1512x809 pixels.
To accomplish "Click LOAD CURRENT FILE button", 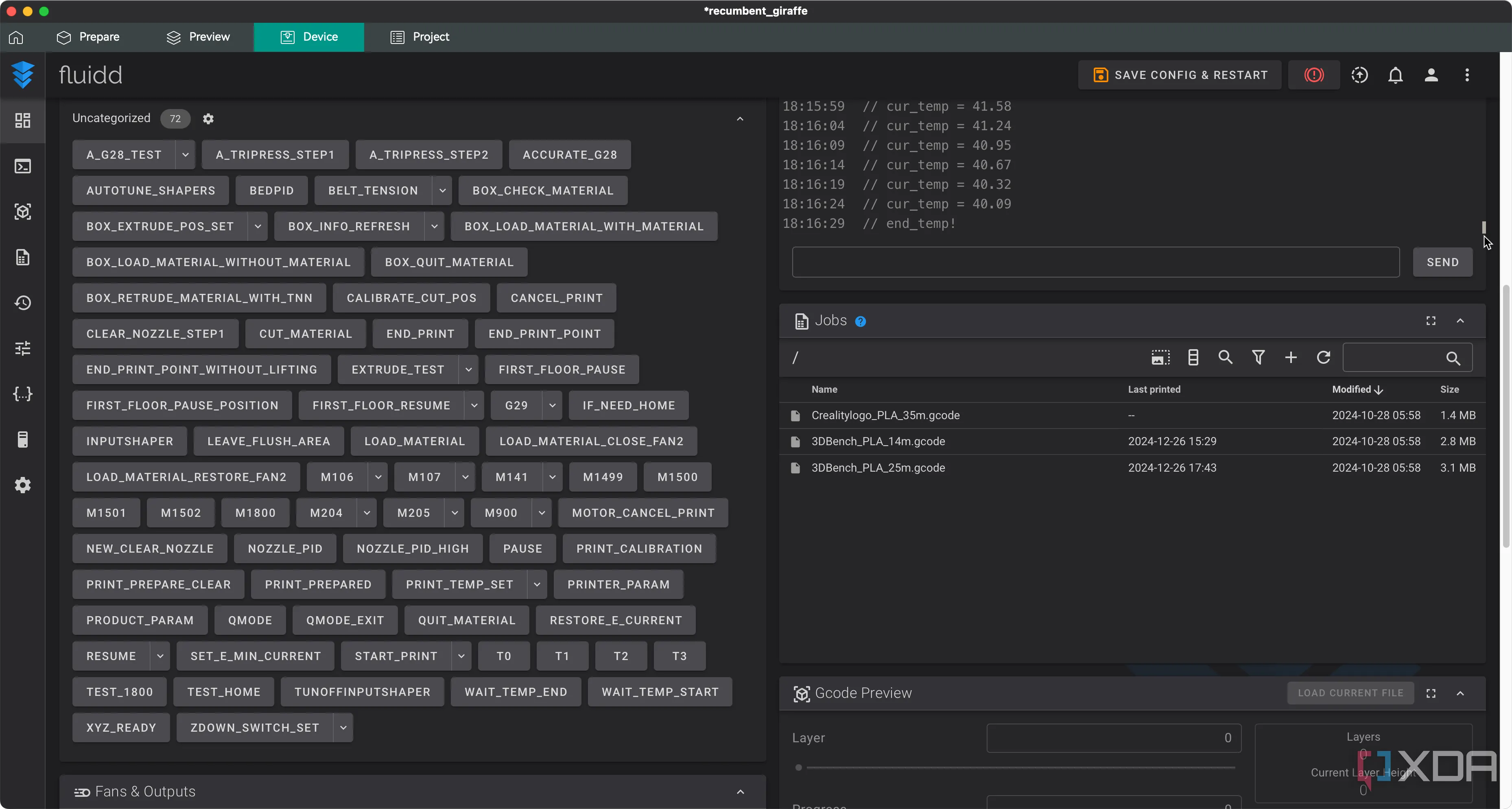I will [x=1350, y=693].
